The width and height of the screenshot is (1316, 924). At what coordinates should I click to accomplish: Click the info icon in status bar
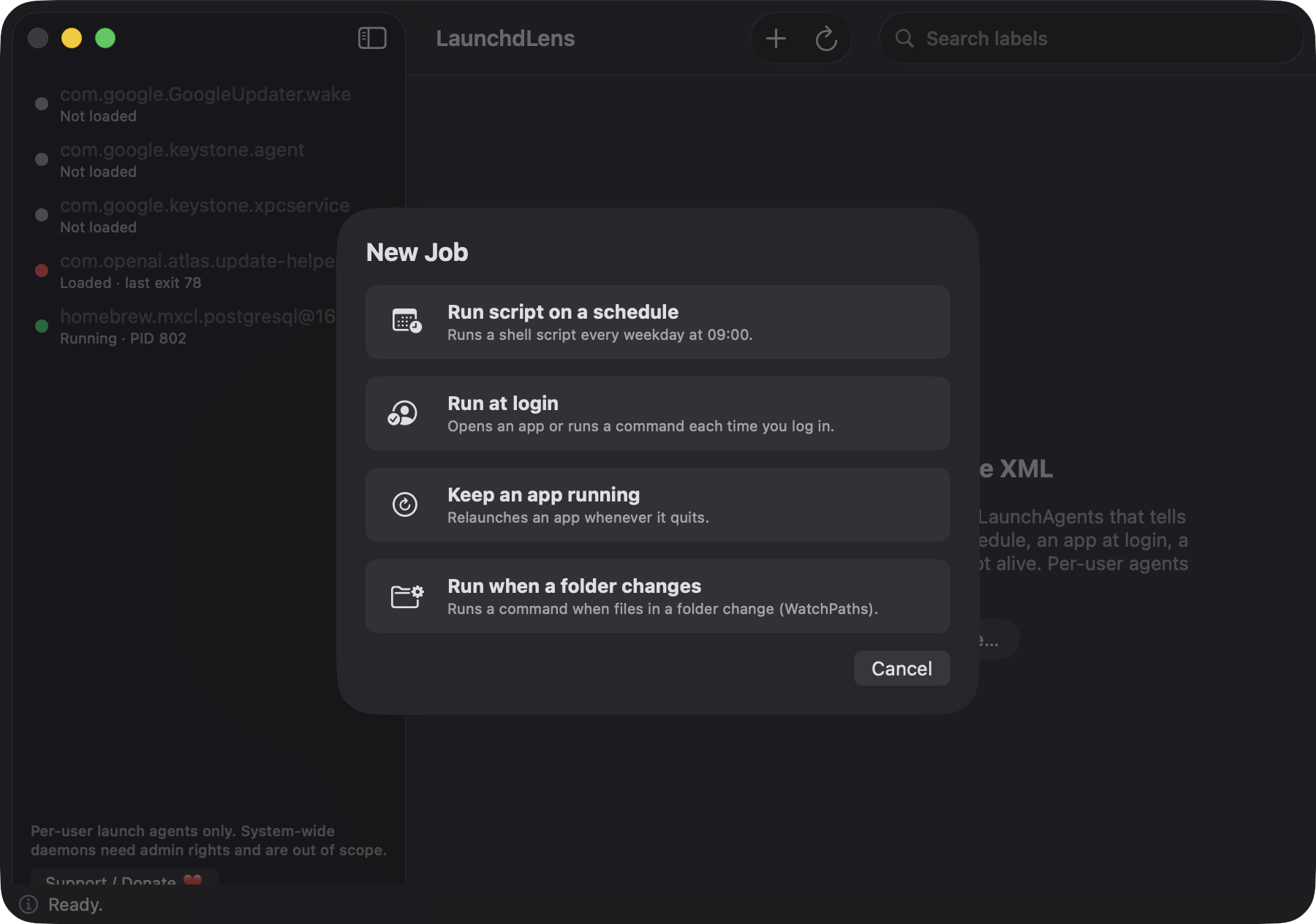tap(29, 904)
